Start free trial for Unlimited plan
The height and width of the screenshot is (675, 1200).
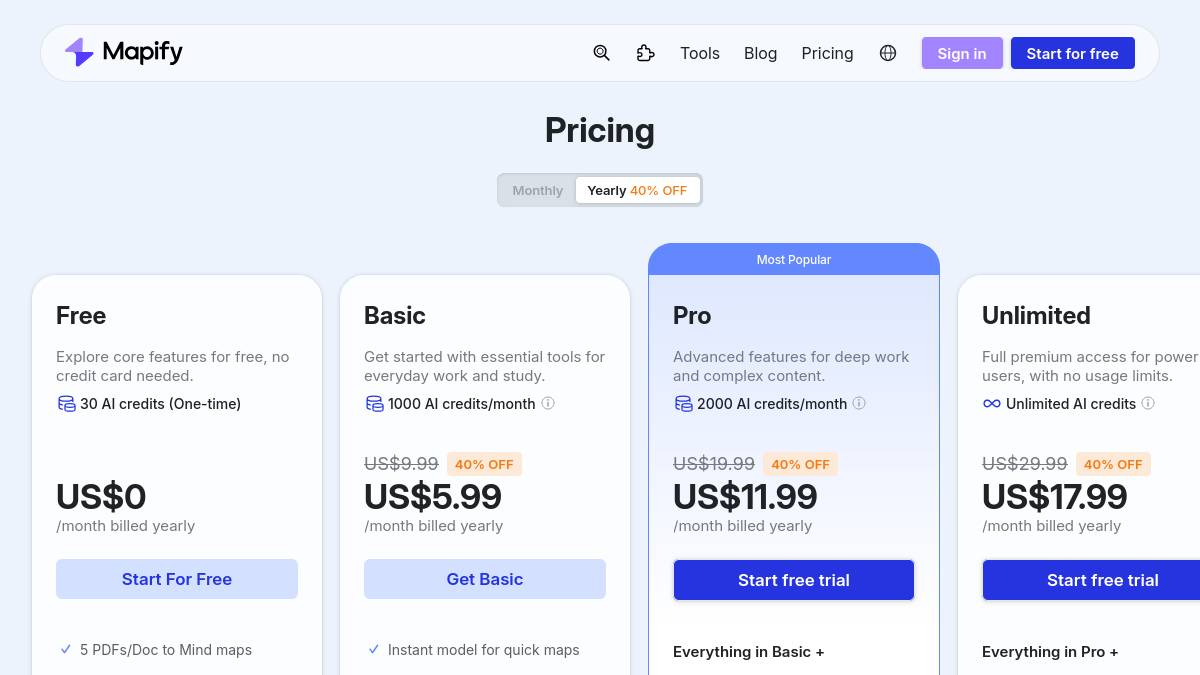coord(1102,580)
